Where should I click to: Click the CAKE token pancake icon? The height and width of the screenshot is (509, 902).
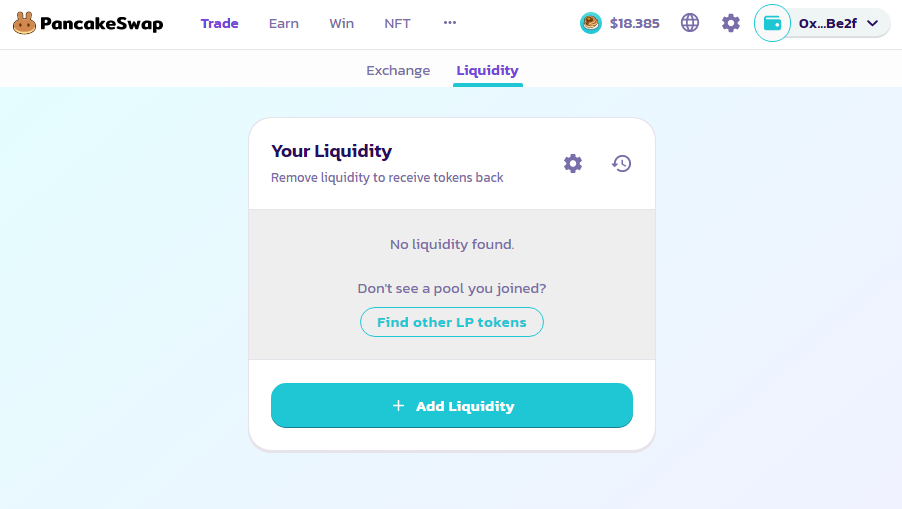click(x=591, y=23)
